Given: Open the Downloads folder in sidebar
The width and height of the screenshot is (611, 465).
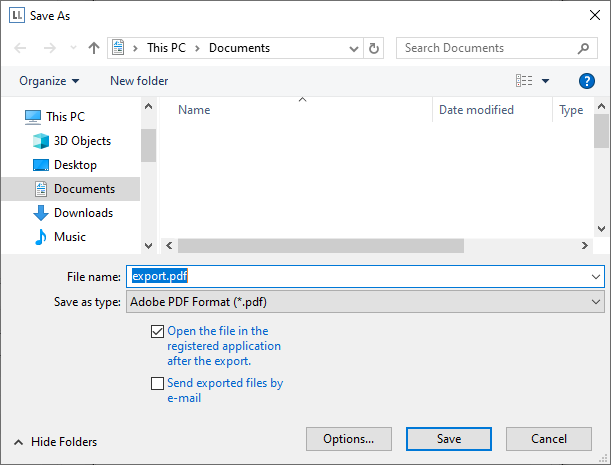Looking at the screenshot, I should (x=82, y=213).
